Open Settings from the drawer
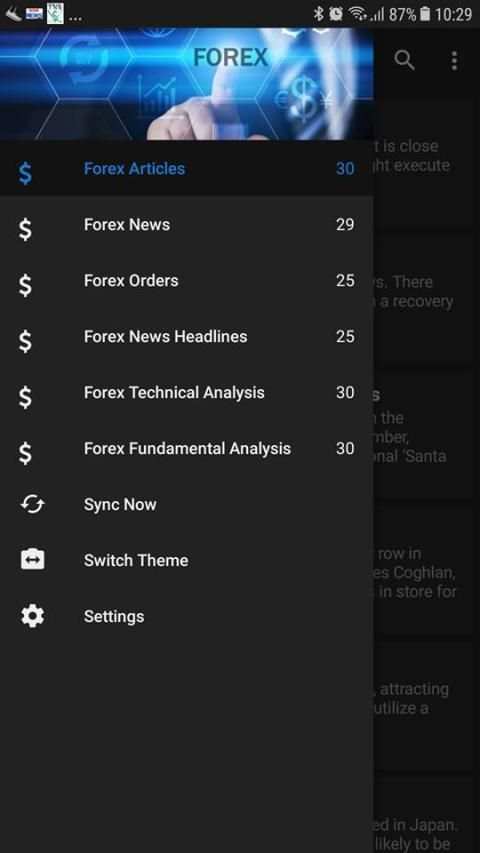Screen dimensions: 480x853 tap(187, 617)
